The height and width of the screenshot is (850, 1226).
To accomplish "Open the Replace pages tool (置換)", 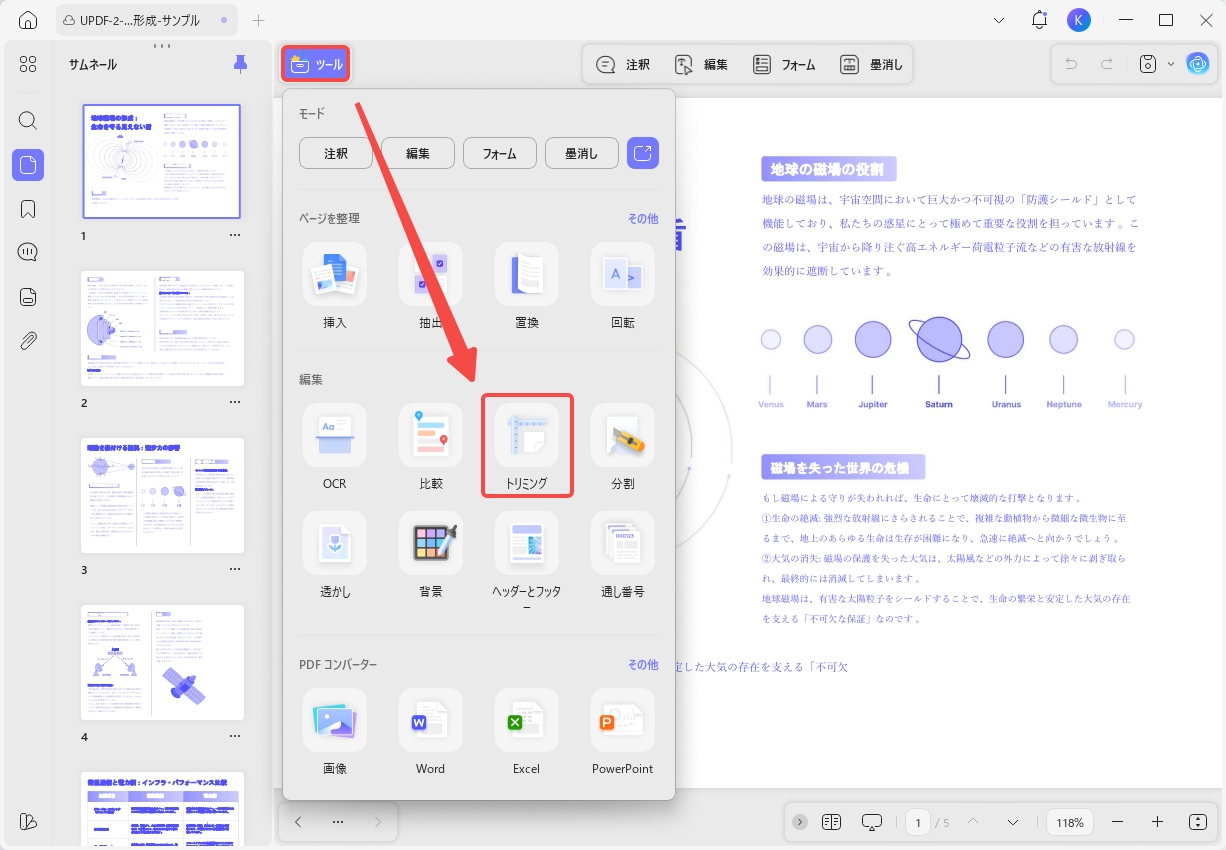I will pyautogui.click(x=526, y=286).
